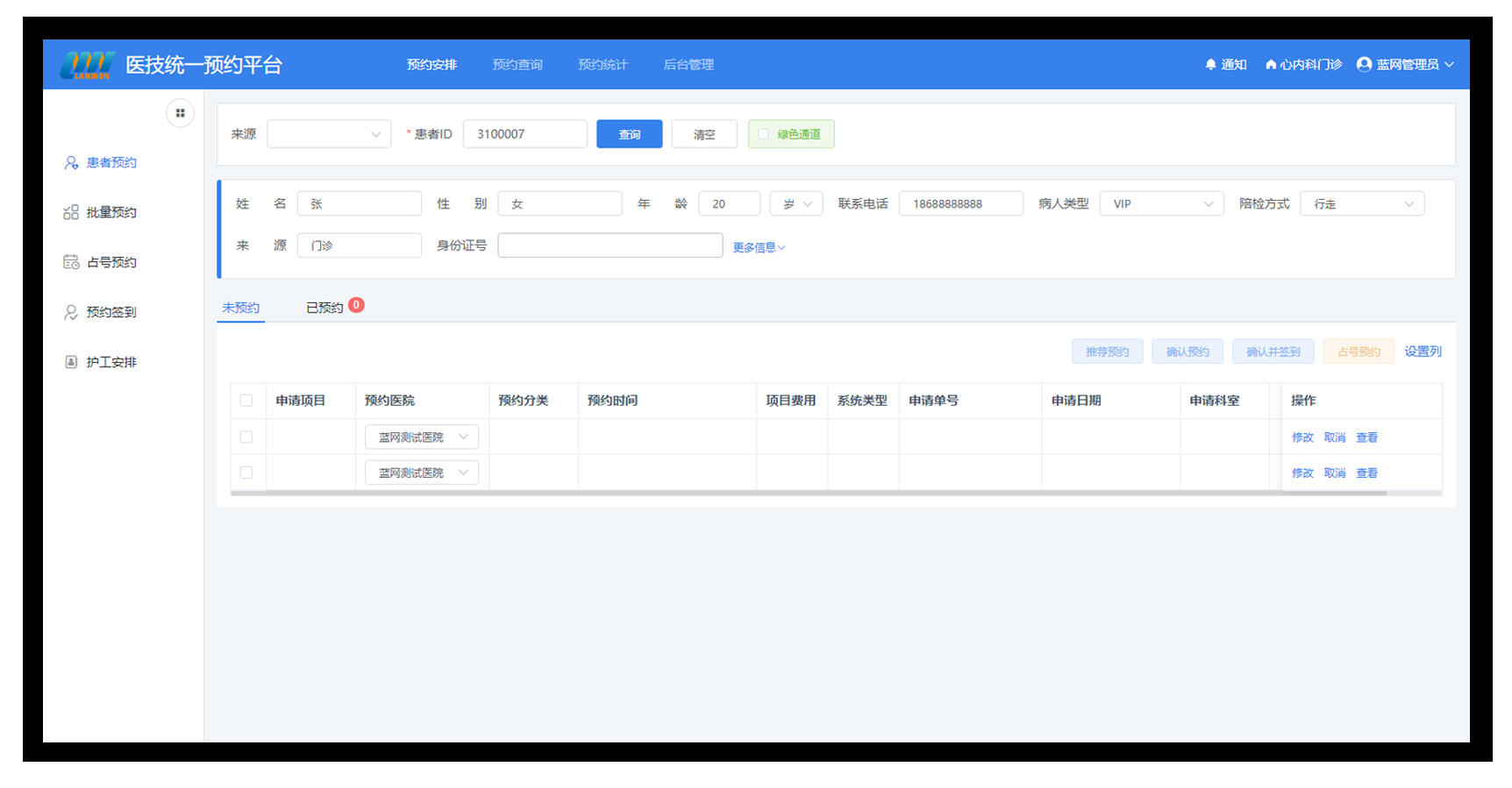Toggle the sidebar grid collapse button
The image size is (1512, 788).
coord(180,113)
